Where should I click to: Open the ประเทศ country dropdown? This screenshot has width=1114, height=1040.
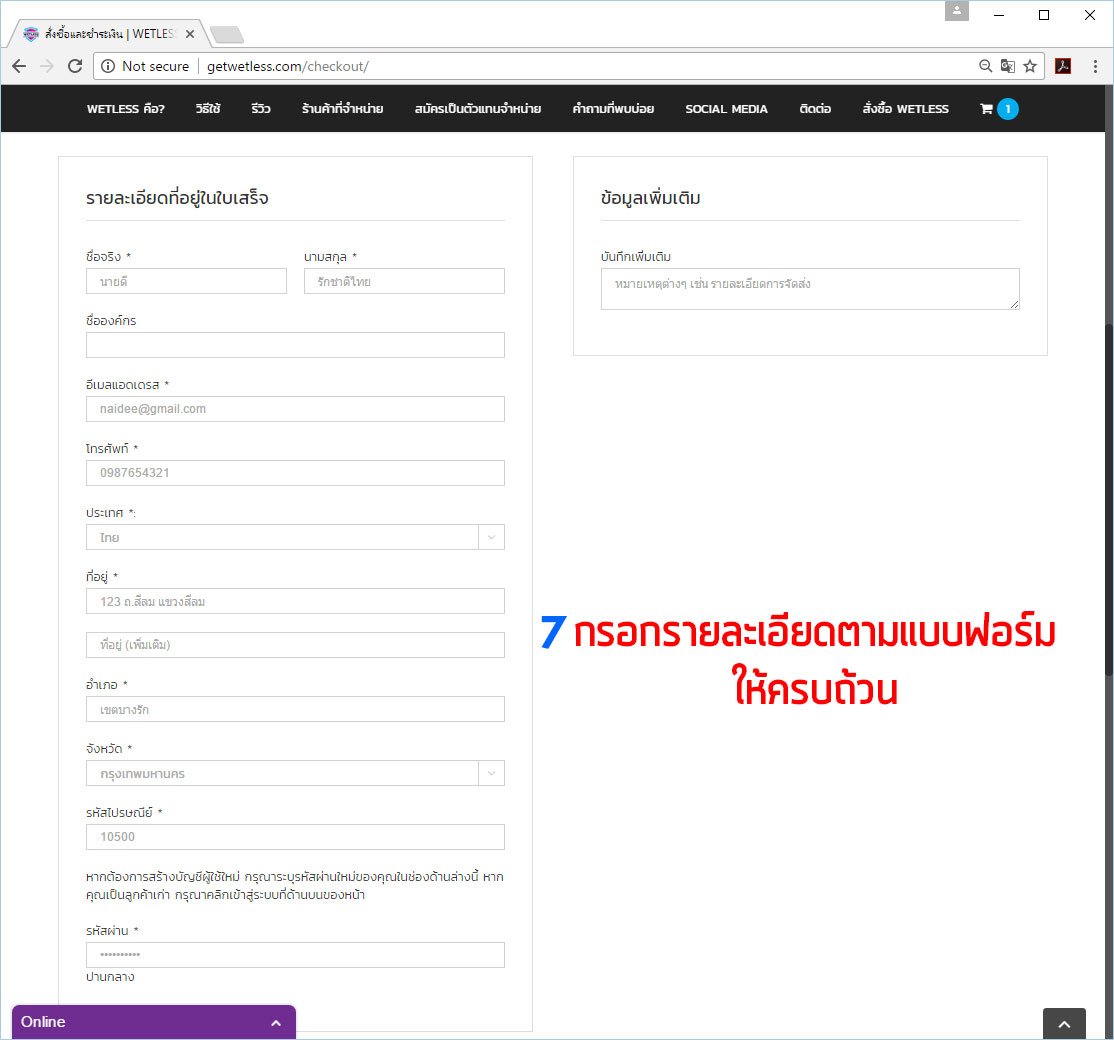(x=295, y=537)
